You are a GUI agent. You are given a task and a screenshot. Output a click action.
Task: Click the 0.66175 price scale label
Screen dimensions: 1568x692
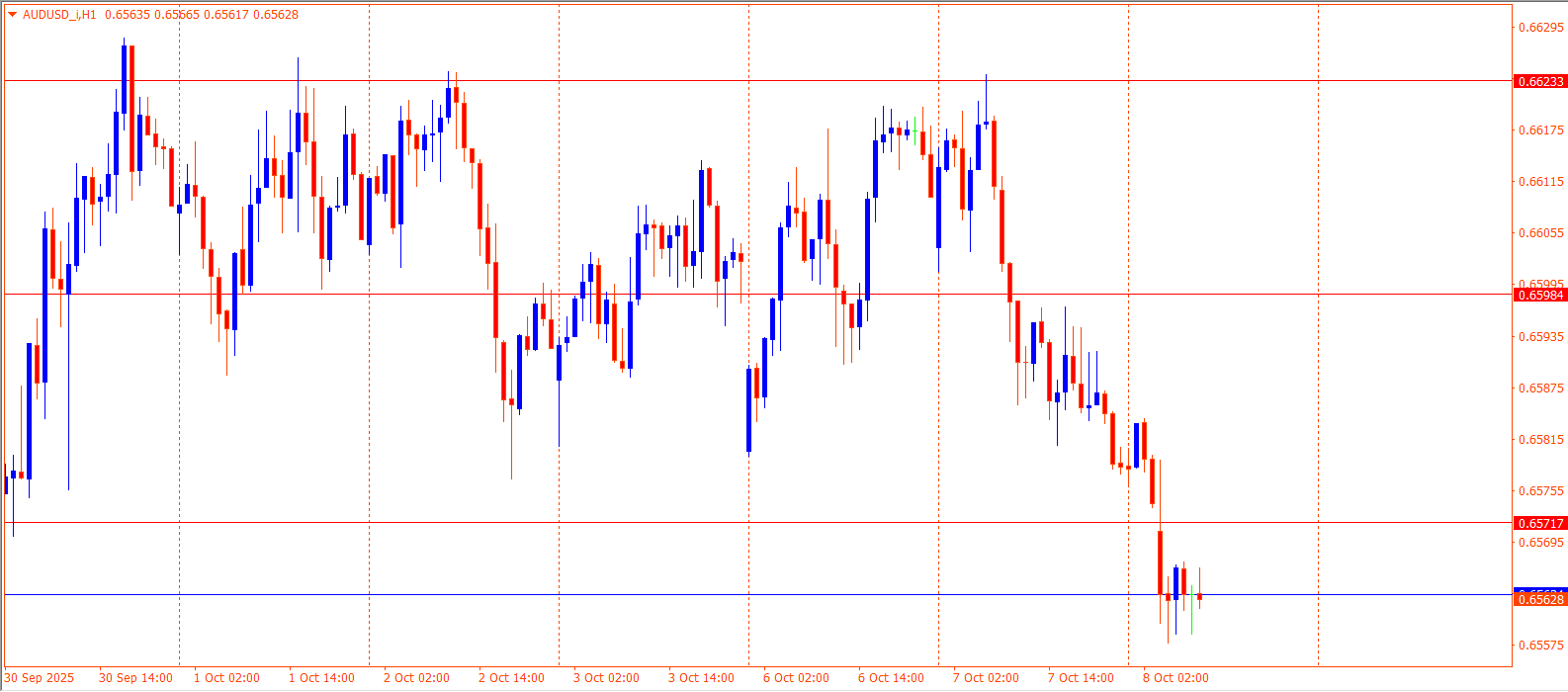1540,130
